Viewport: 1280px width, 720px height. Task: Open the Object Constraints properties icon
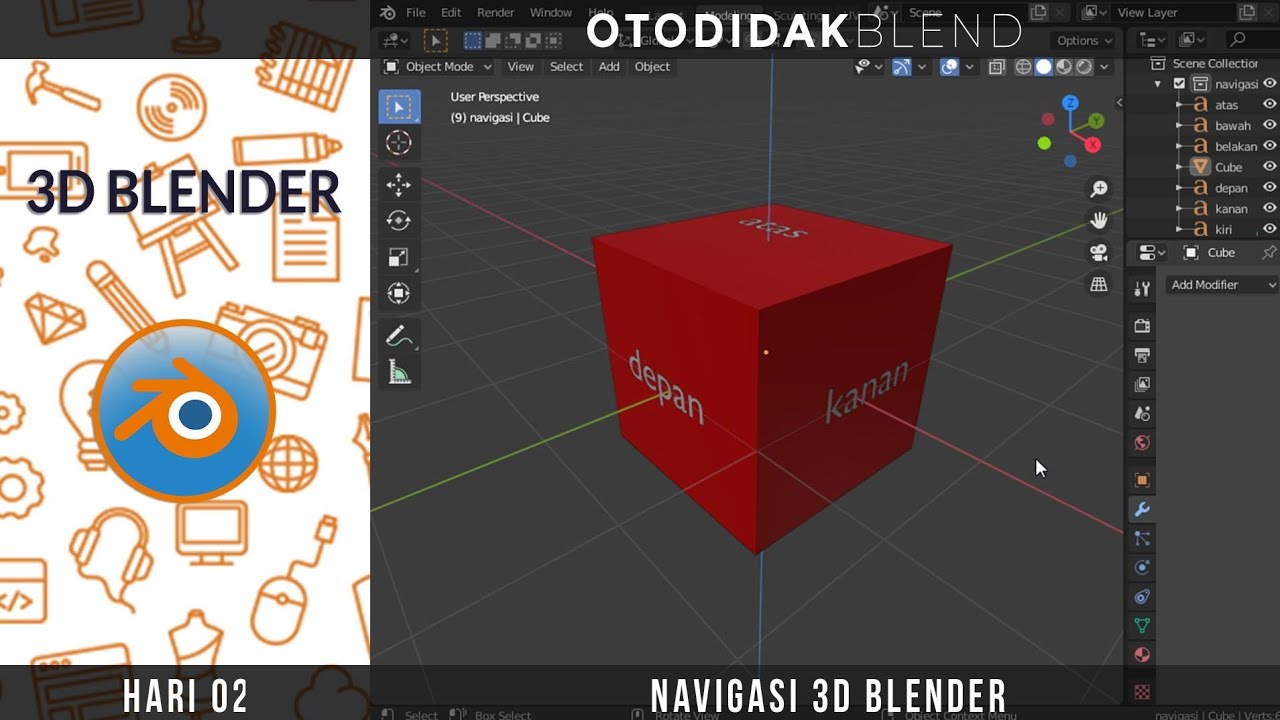point(1142,596)
